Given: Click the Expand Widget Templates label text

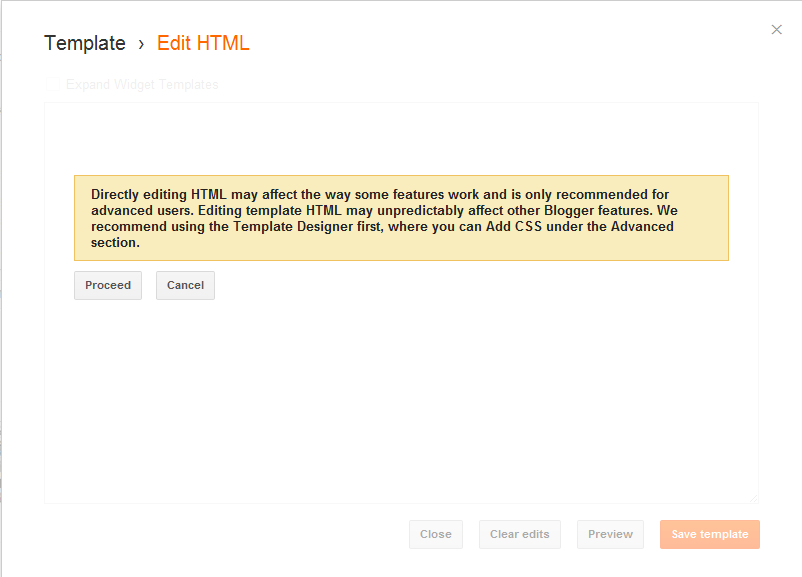Looking at the screenshot, I should tap(142, 84).
